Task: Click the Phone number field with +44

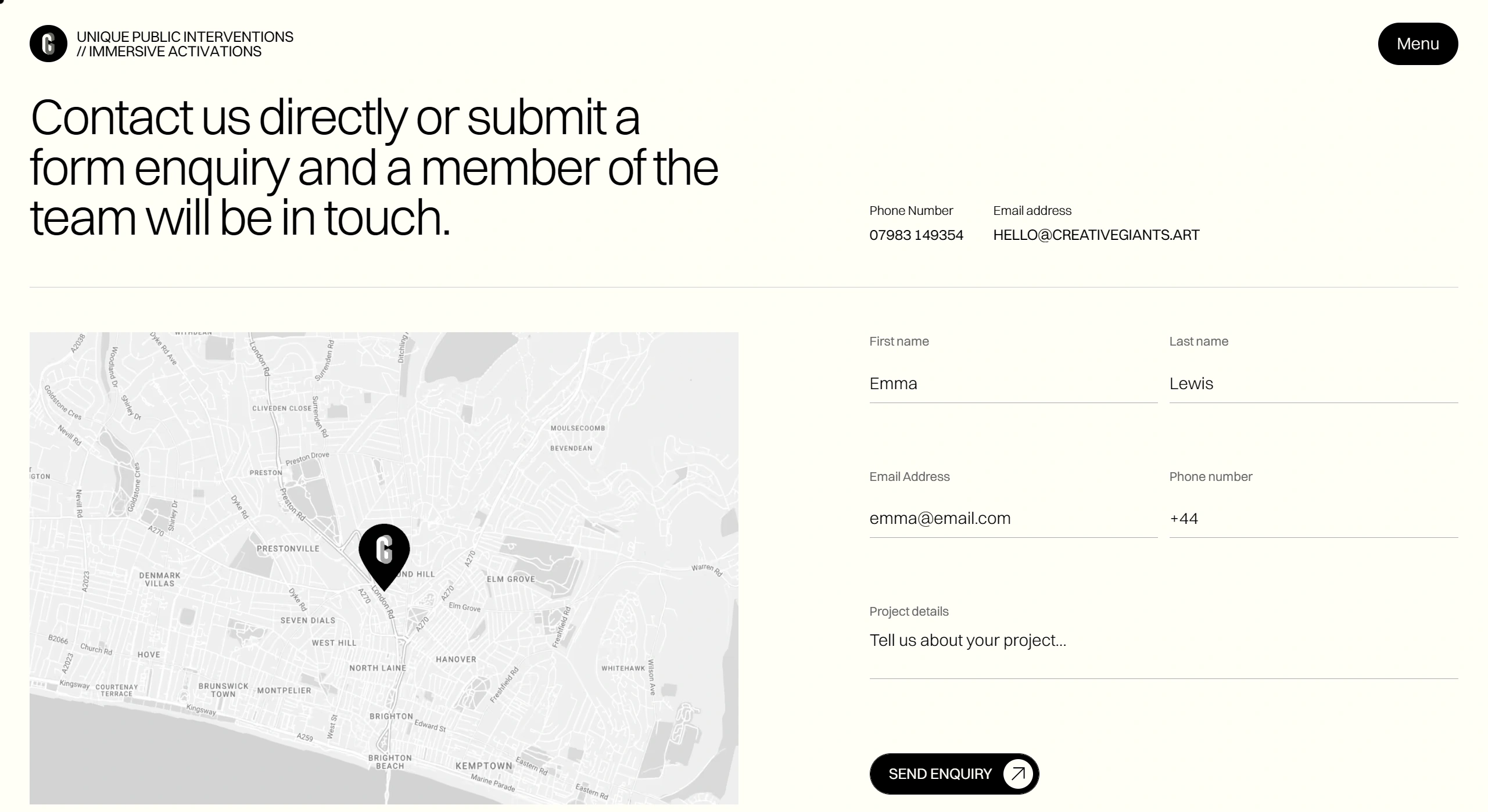Action: (x=1313, y=519)
